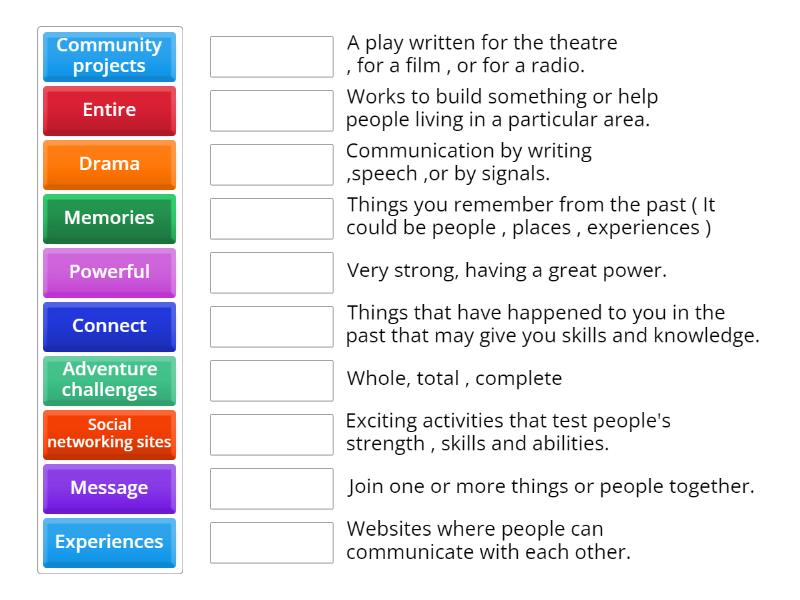Select the box beside 'Whole, total, complete'
This screenshot has width=800, height=600.
click(271, 380)
